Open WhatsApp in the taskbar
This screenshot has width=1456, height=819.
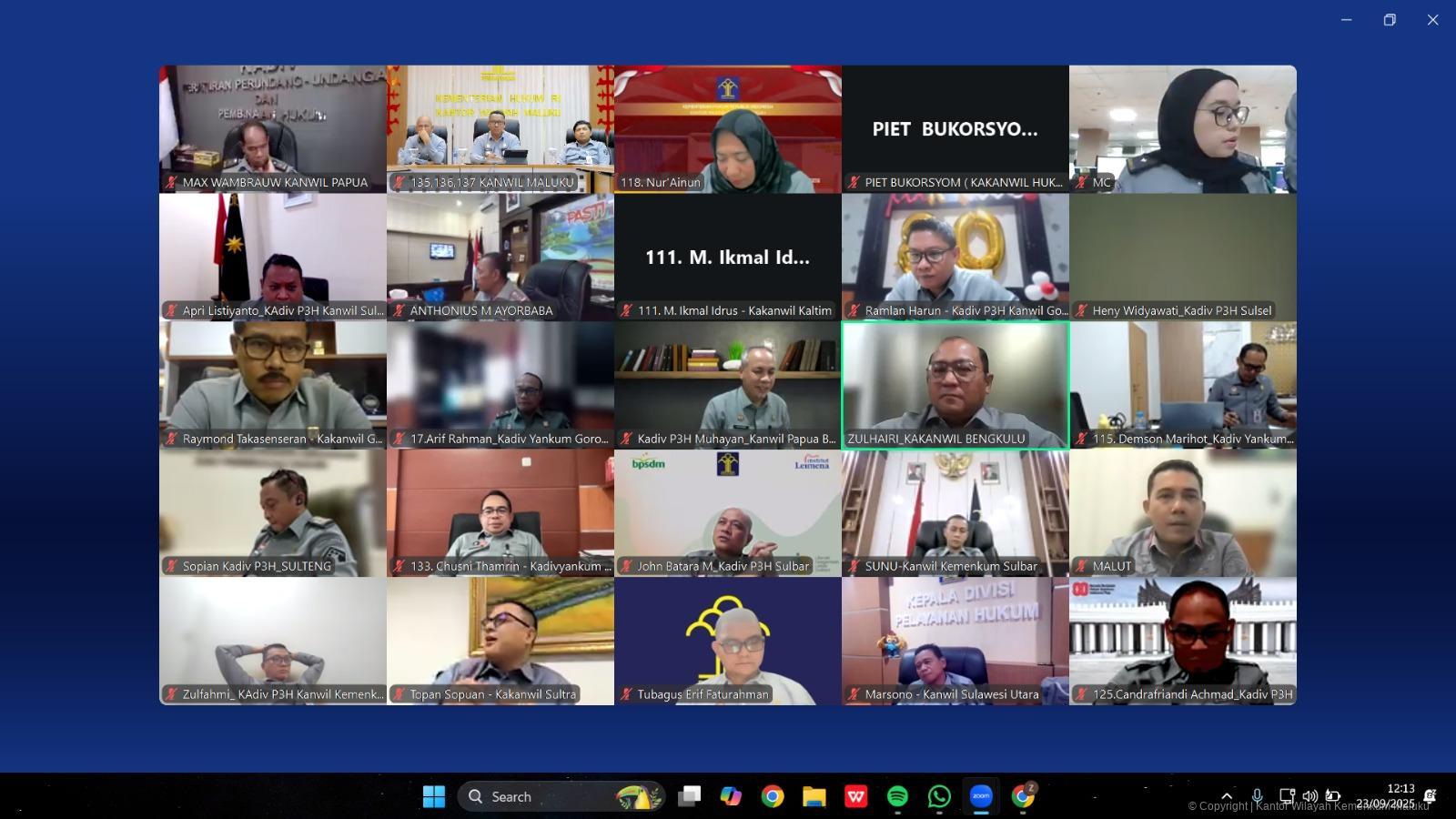point(939,796)
